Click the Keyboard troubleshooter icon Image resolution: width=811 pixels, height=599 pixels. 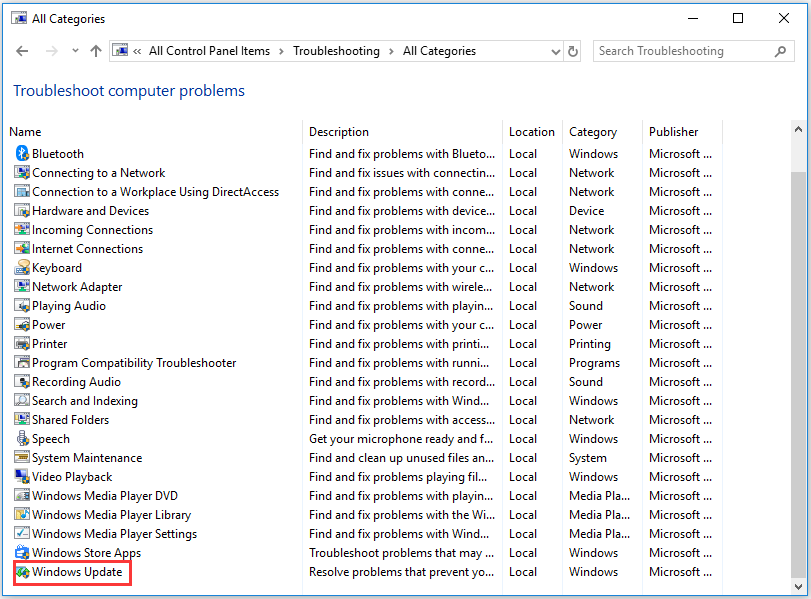click(22, 267)
